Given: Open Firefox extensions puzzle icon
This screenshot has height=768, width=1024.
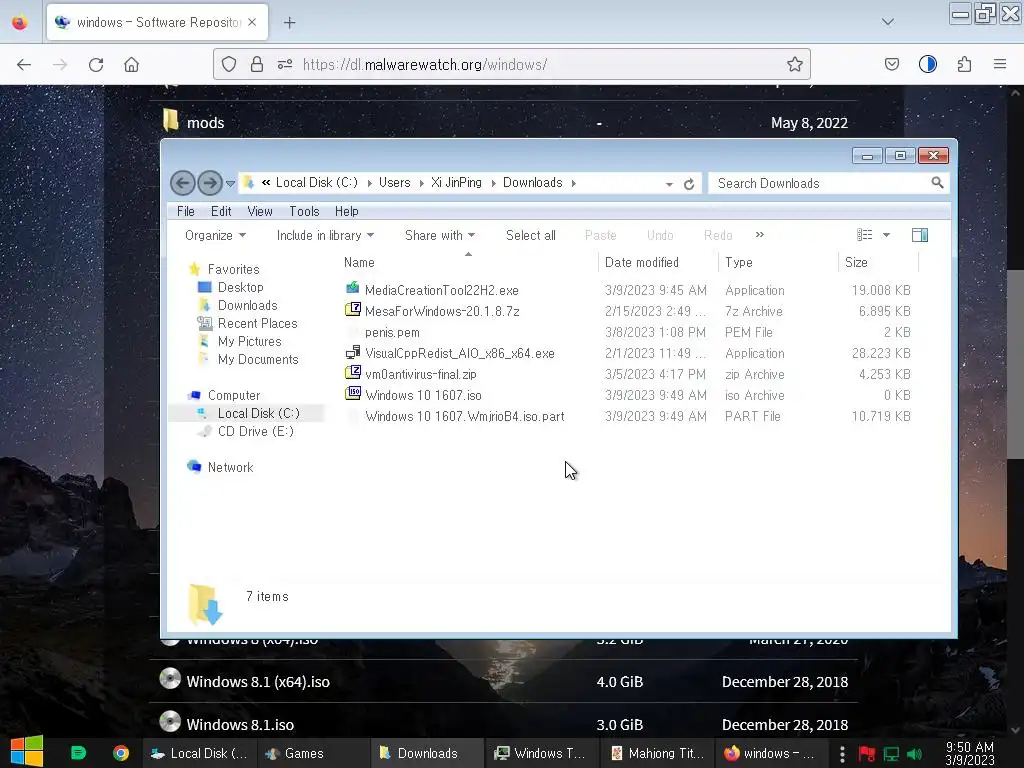Looking at the screenshot, I should pos(964,64).
